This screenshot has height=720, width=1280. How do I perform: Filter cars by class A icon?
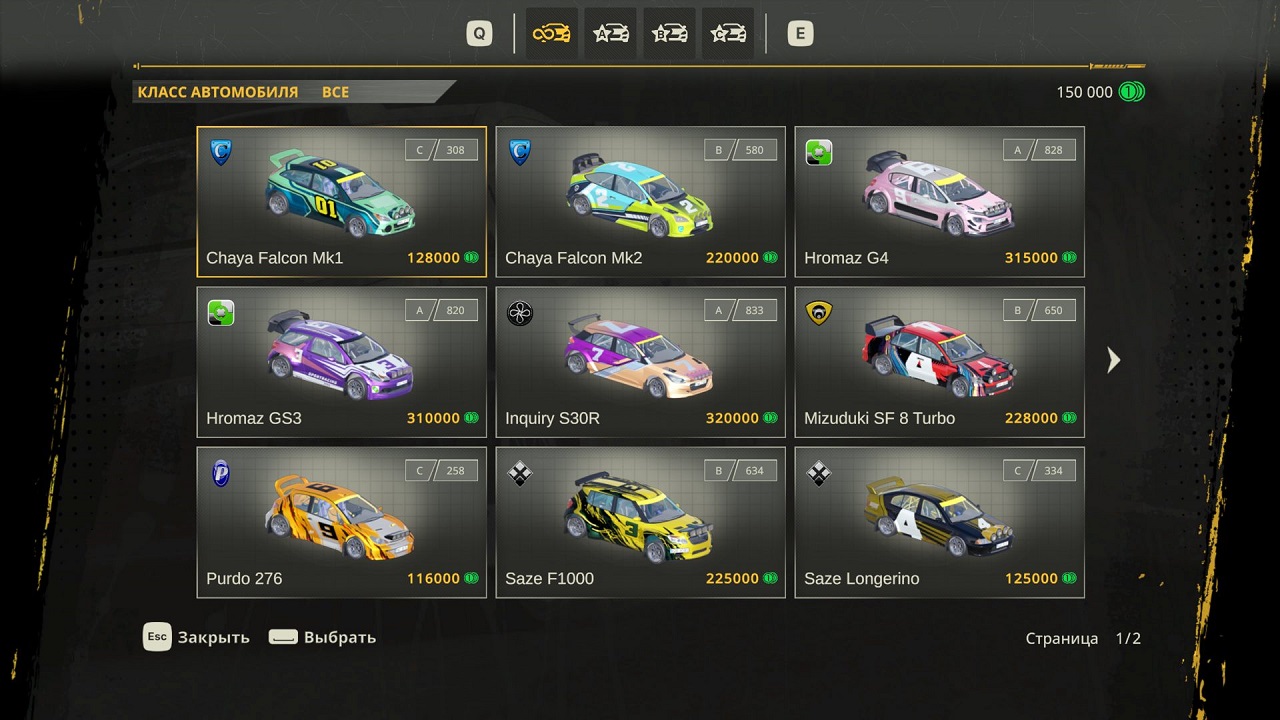[611, 34]
